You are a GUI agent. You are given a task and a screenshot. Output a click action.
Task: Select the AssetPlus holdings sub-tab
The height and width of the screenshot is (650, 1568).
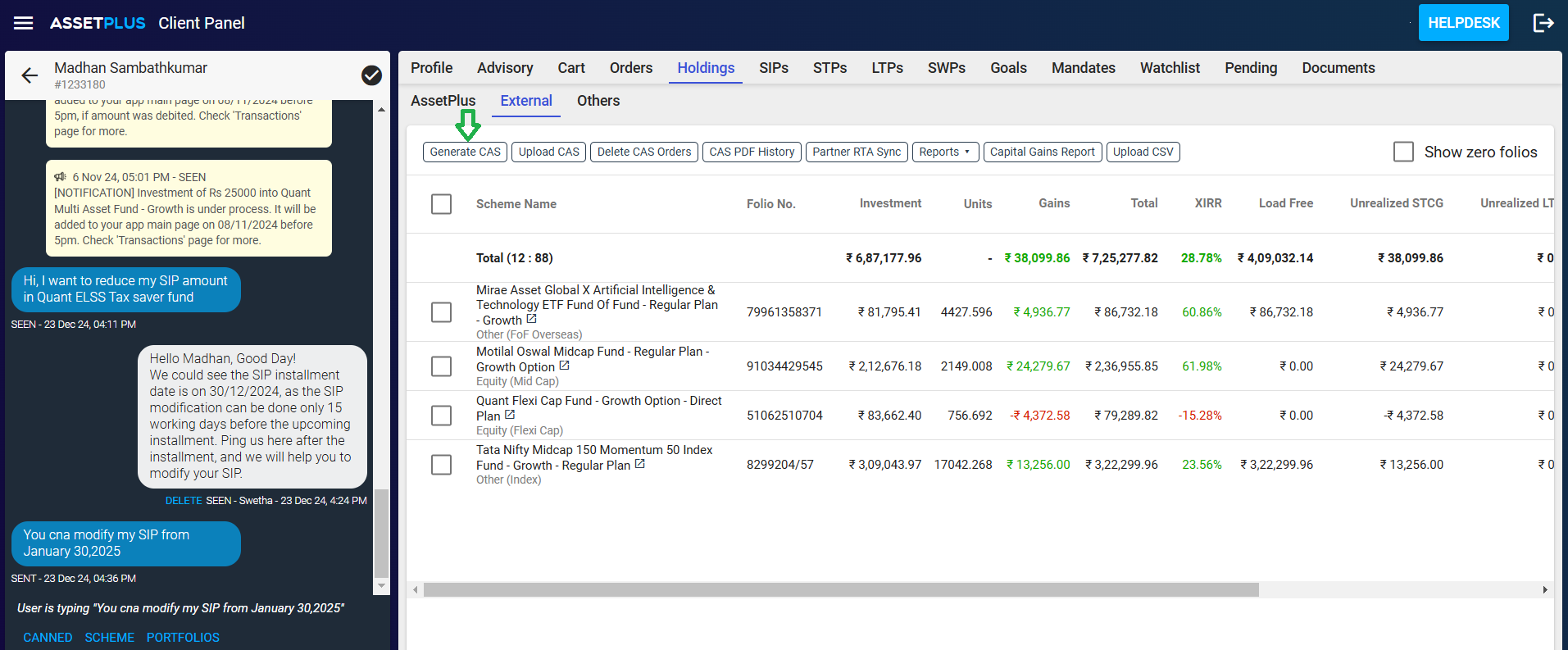click(443, 101)
